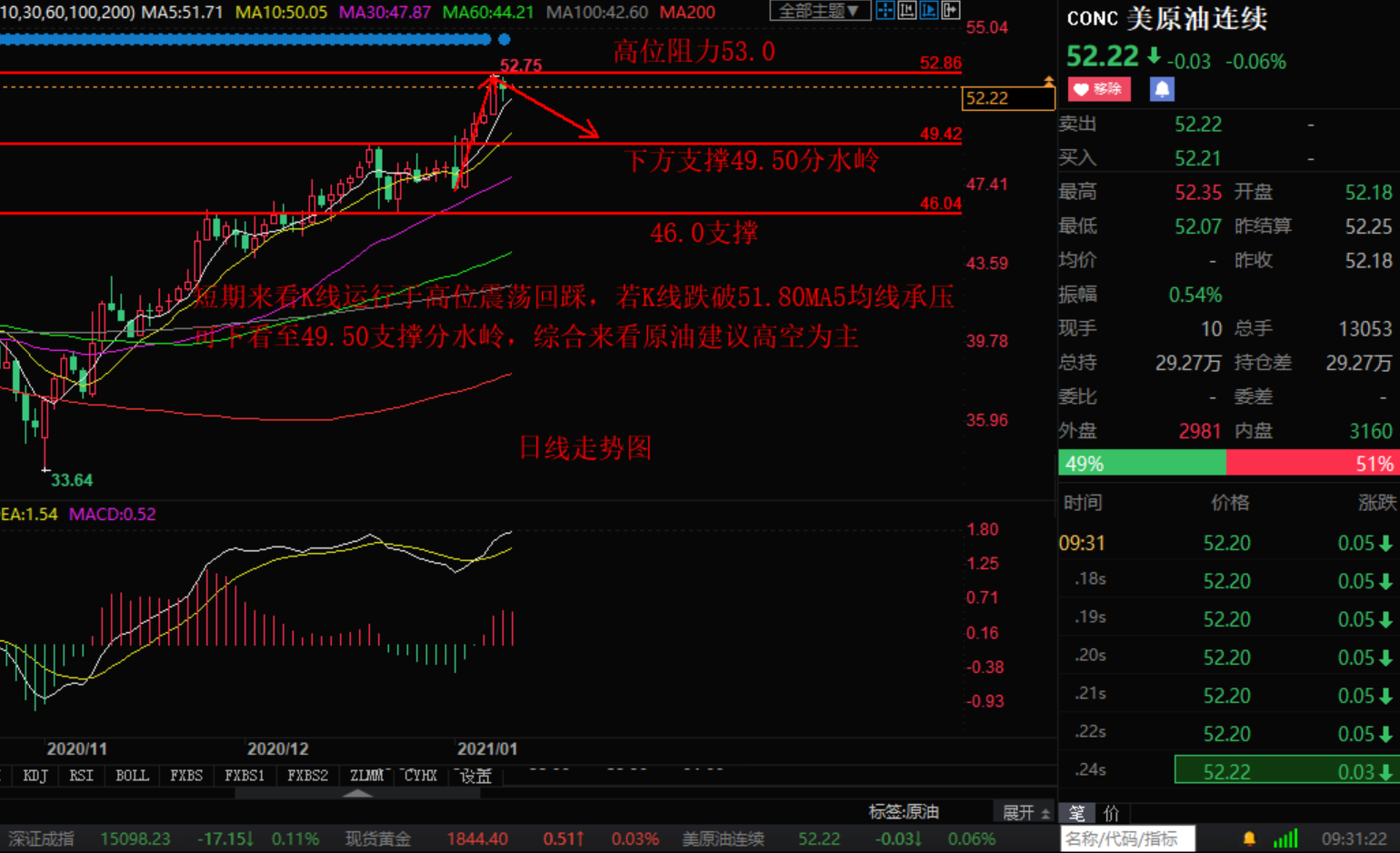The image size is (1400, 853).
Task: Click the green signal strength bars
Action: coord(1285,838)
